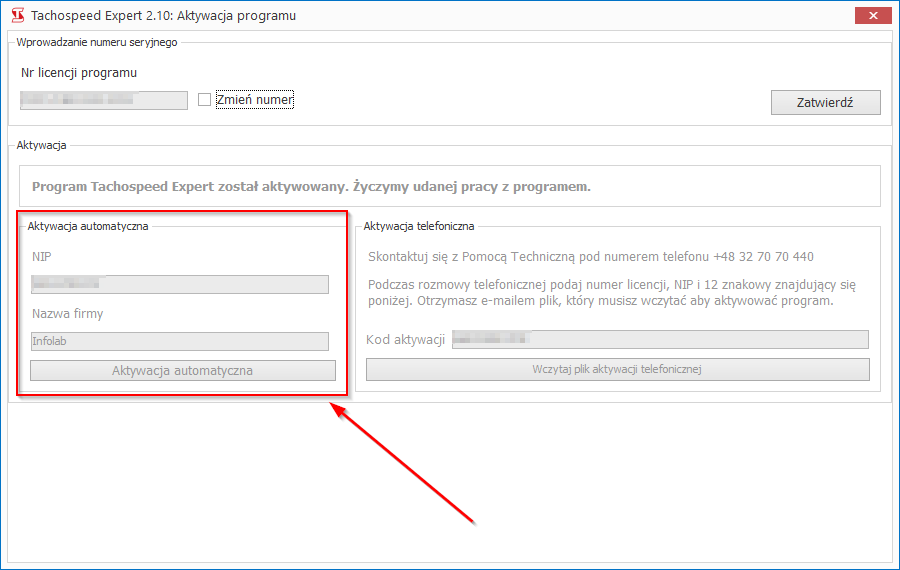Click the 'Wprowadzanie numeru seryjnego' group title
The image size is (900, 570).
(x=97, y=42)
